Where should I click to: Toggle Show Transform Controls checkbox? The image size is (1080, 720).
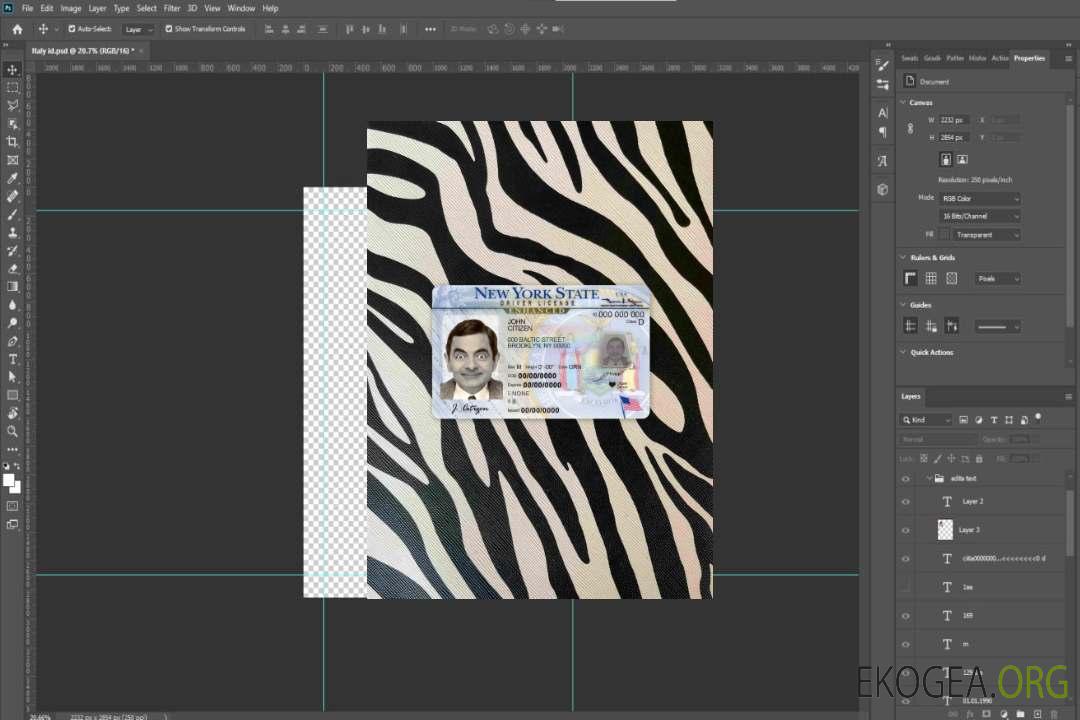(169, 29)
